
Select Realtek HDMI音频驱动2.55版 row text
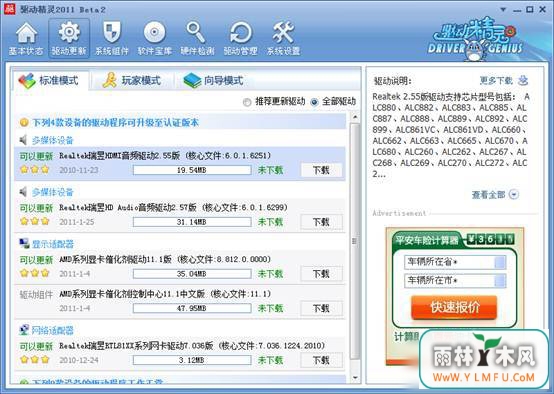click(x=165, y=155)
